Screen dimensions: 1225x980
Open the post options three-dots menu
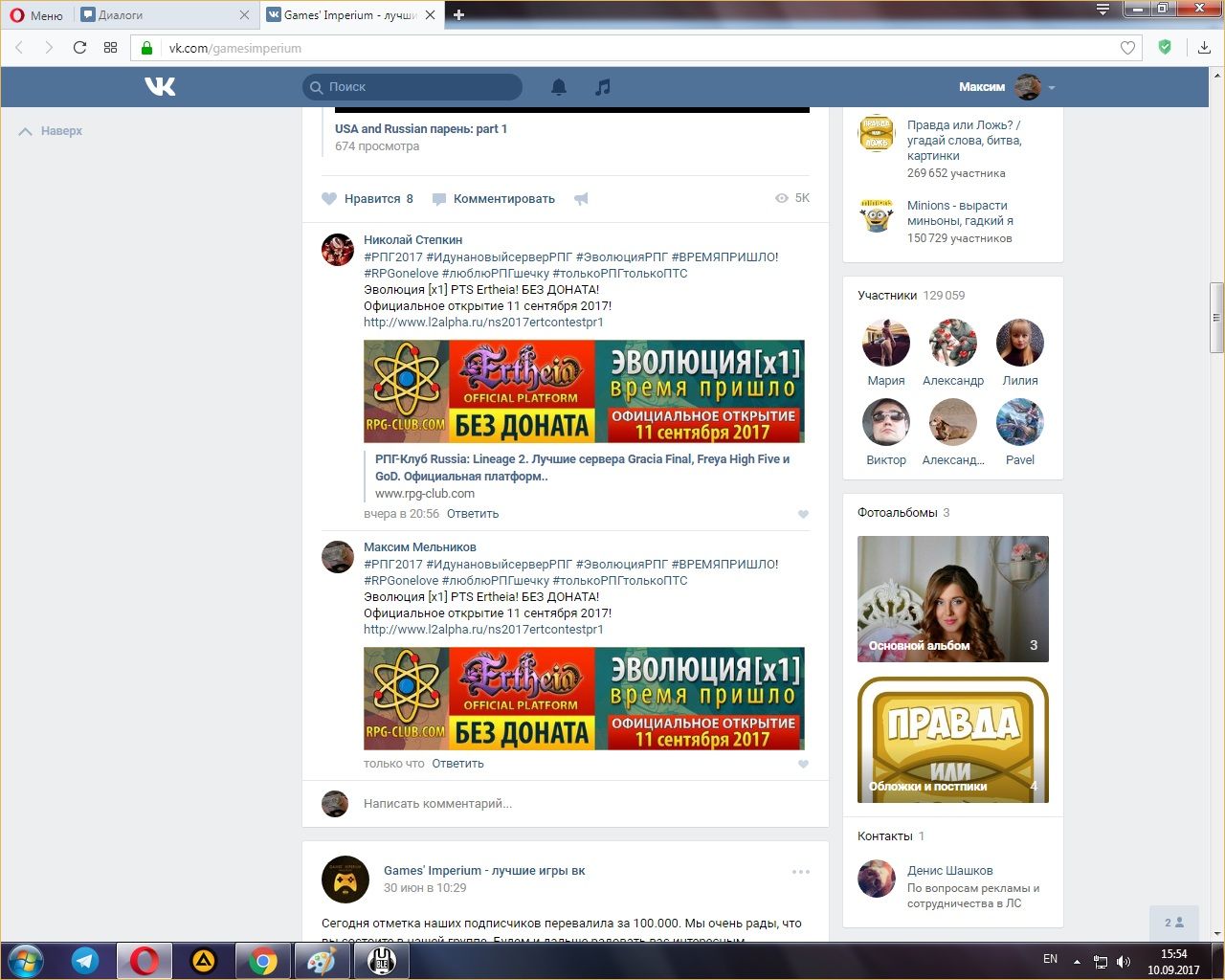click(801, 872)
